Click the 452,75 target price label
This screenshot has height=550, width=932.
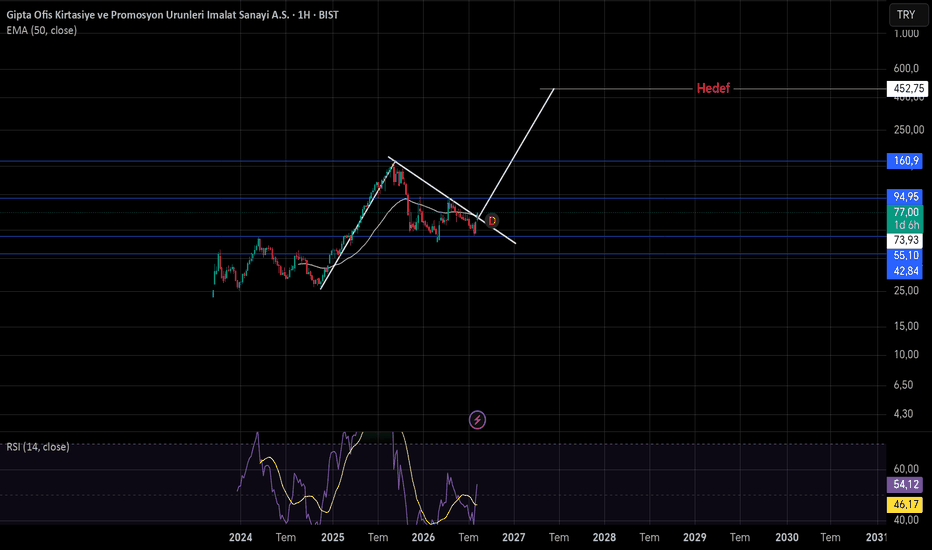[907, 89]
